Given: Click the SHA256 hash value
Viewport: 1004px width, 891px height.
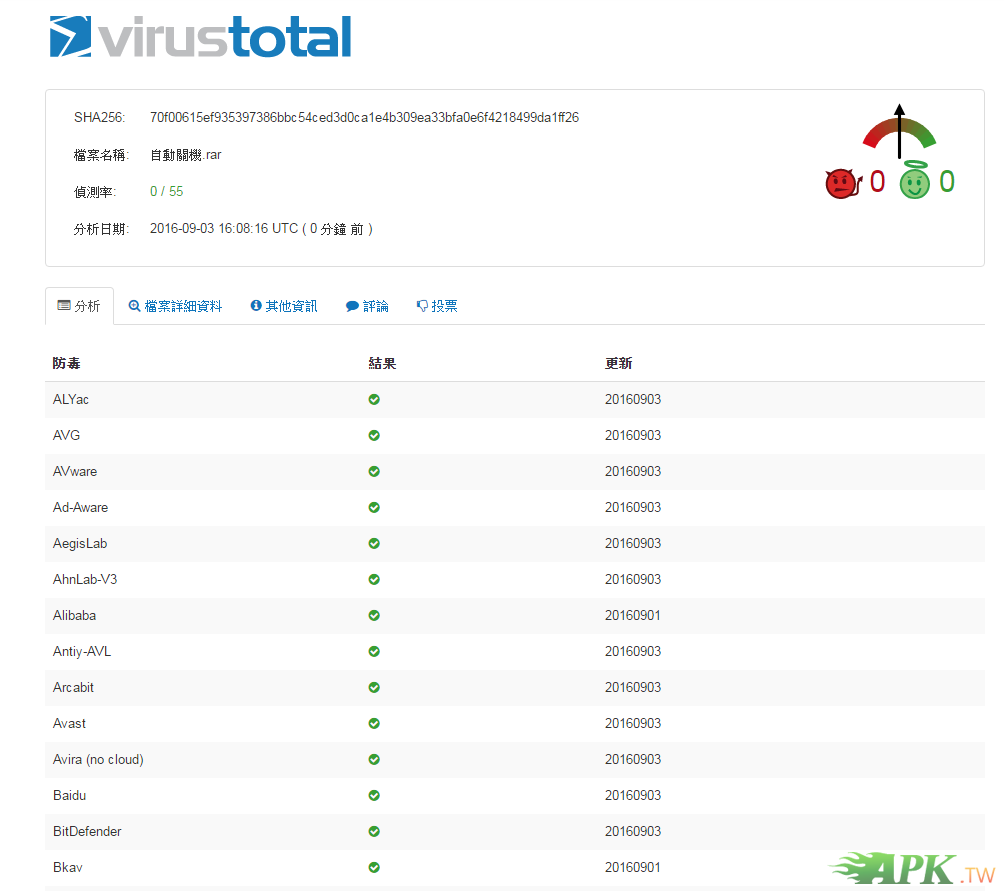Looking at the screenshot, I should click(364, 117).
